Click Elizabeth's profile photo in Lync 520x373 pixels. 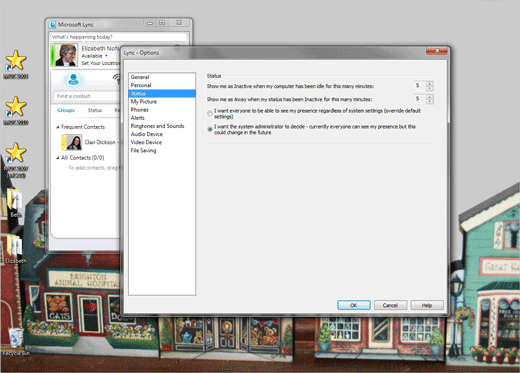point(66,55)
